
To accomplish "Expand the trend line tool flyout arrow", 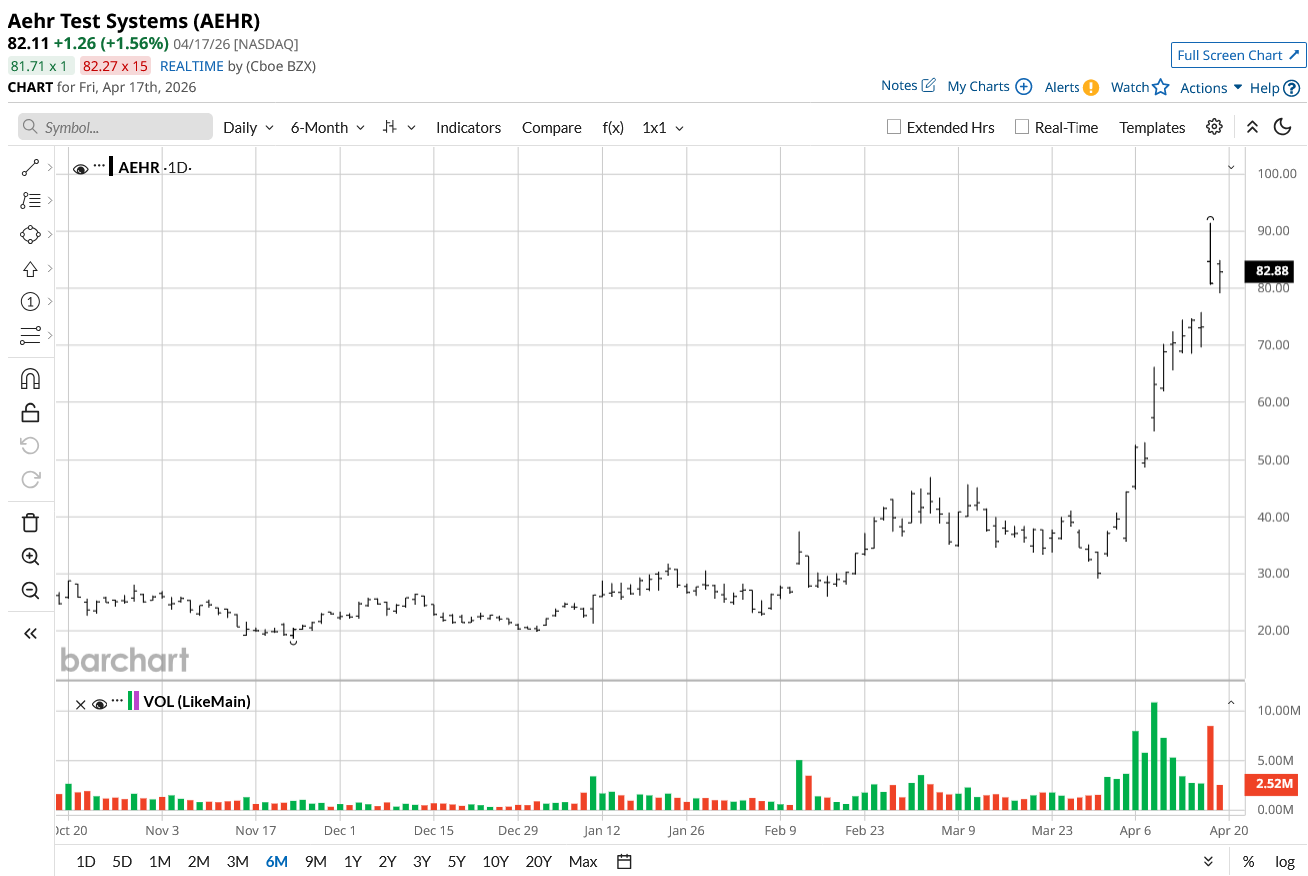I will point(50,167).
